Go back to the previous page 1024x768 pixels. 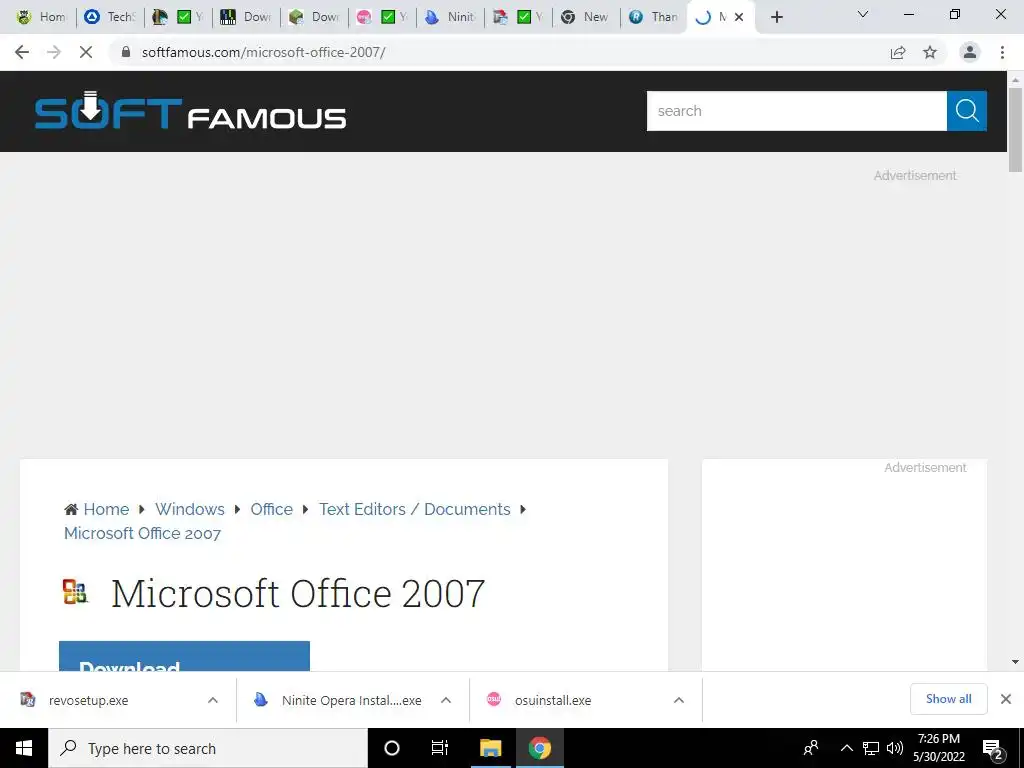click(22, 52)
